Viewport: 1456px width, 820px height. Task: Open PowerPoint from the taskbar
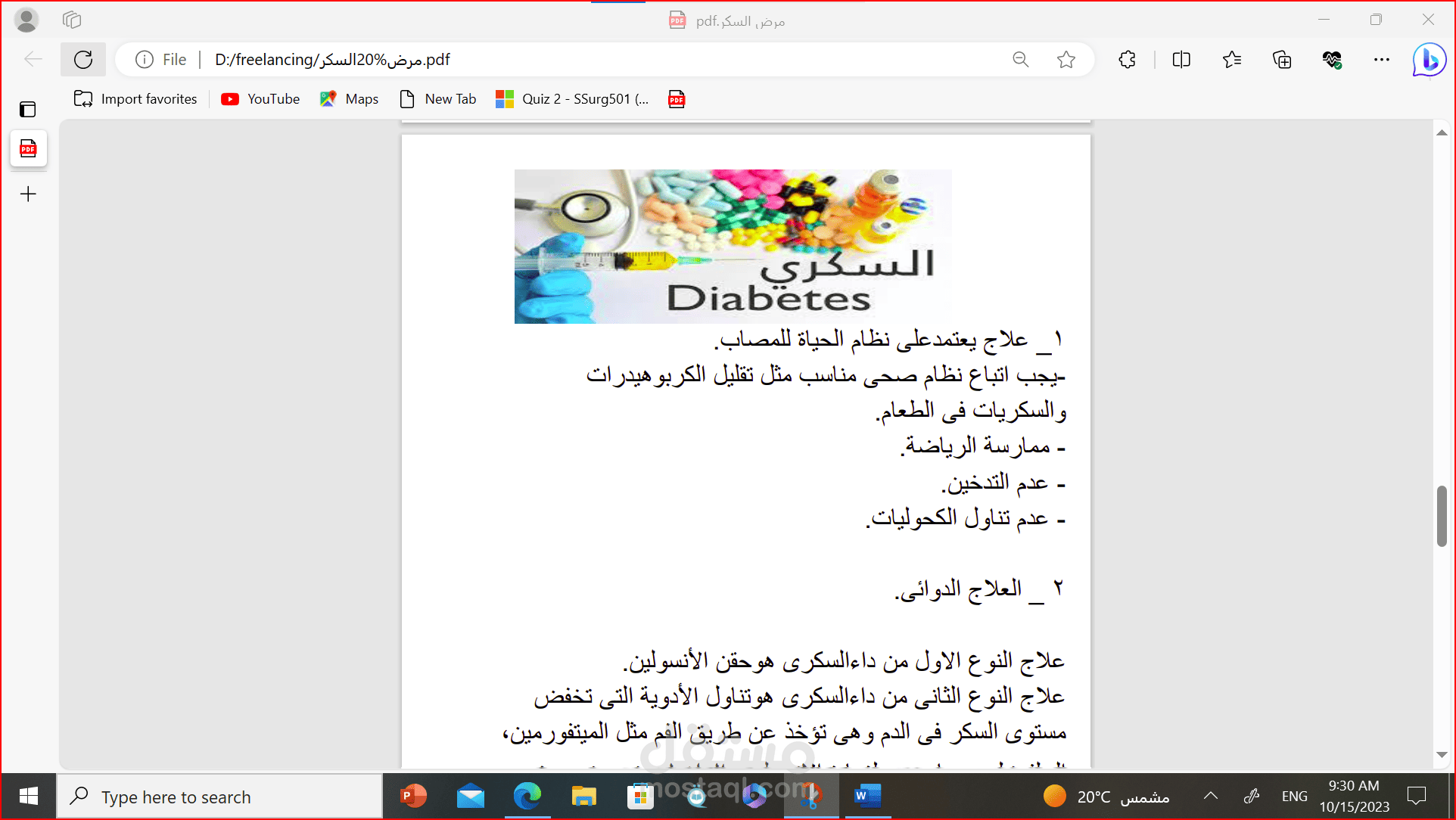point(413,797)
